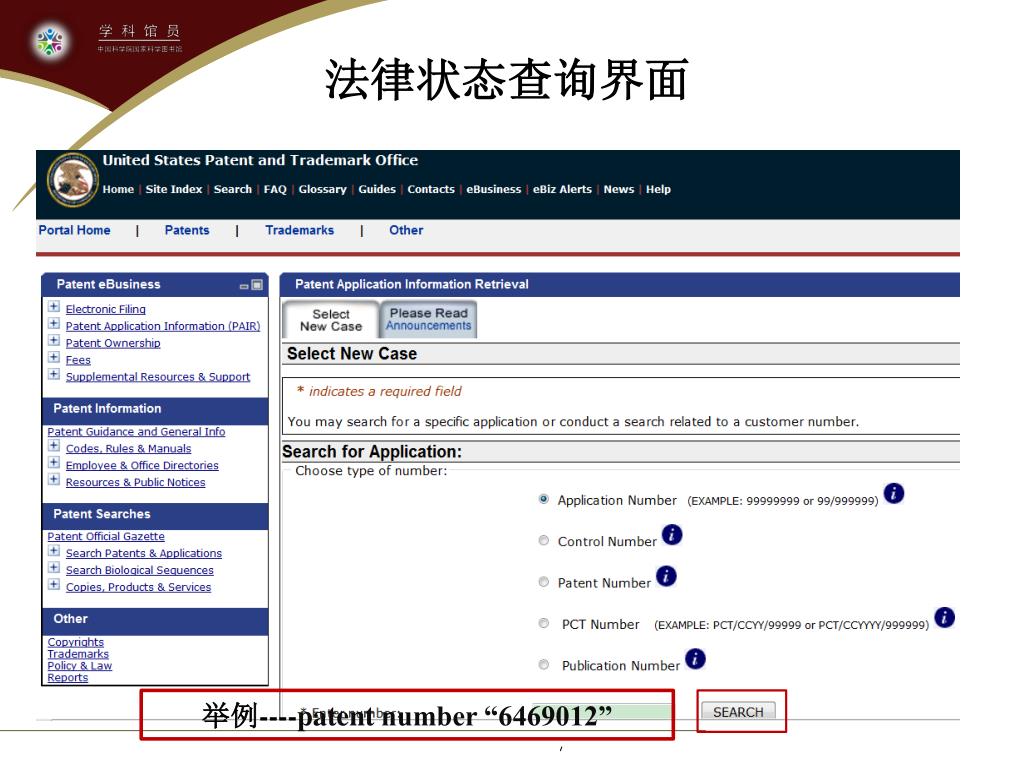
Task: Open the Patents portal menu
Action: pyautogui.click(x=187, y=230)
